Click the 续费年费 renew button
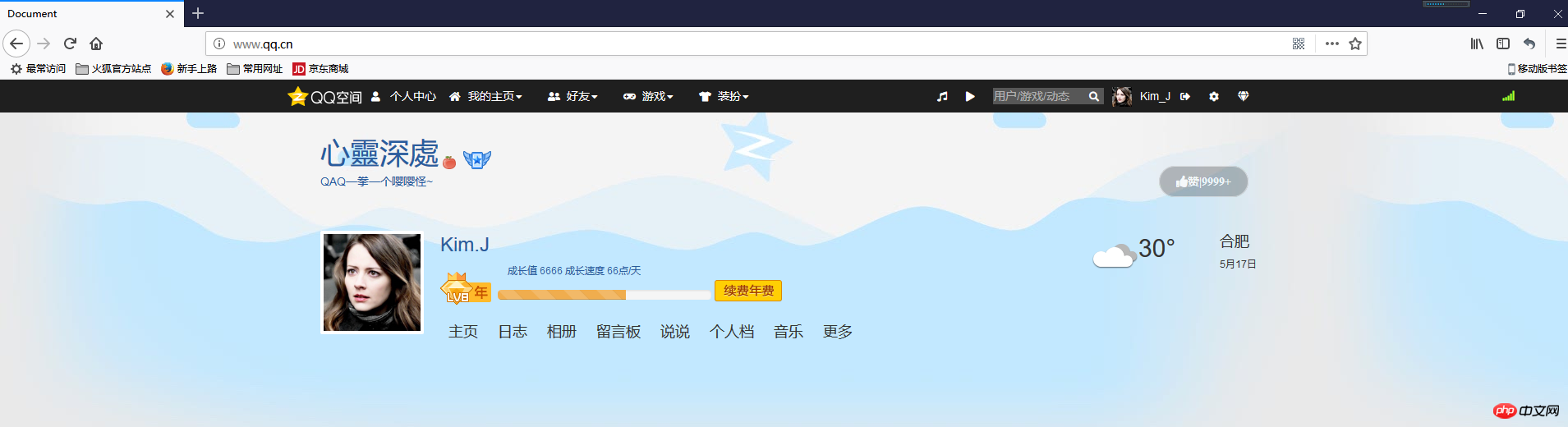The image size is (1568, 427). coord(748,291)
